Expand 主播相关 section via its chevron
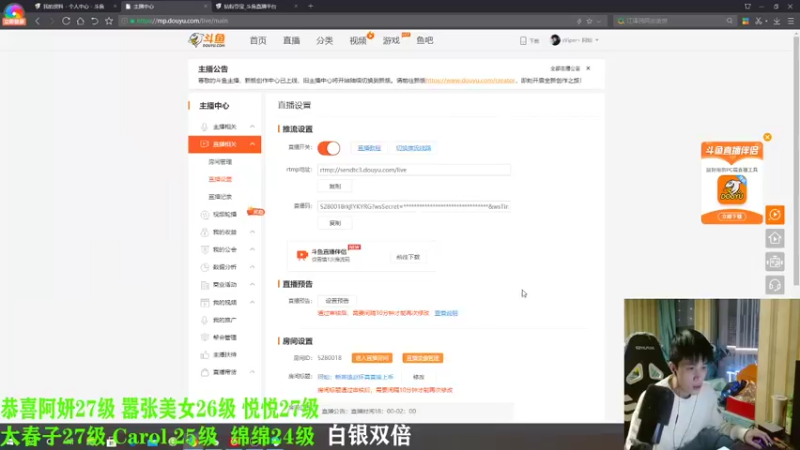This screenshot has width=800, height=450. 252,127
